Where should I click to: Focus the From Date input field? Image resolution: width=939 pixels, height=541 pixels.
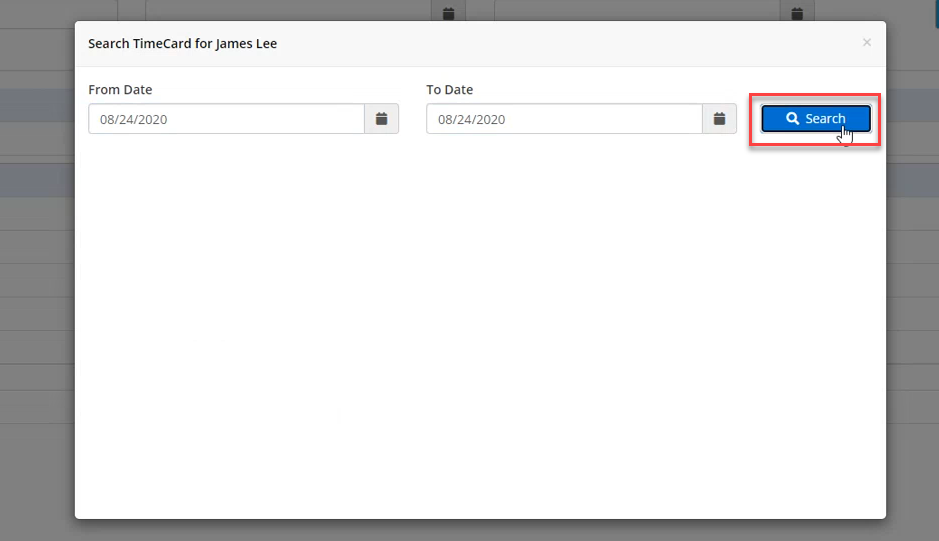(x=226, y=119)
